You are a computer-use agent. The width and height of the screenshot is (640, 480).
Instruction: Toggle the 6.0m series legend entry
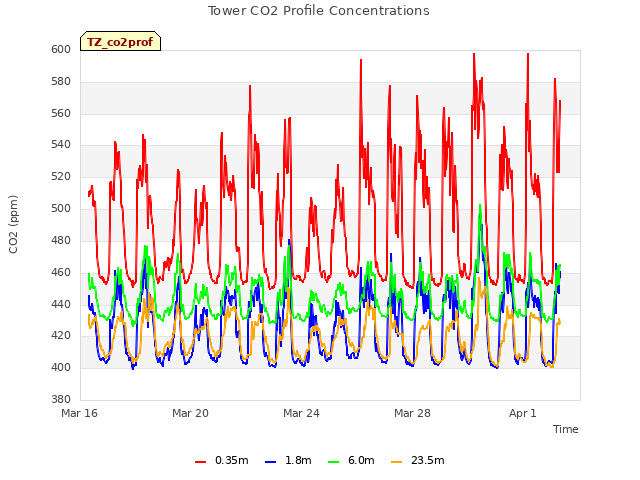(351, 461)
